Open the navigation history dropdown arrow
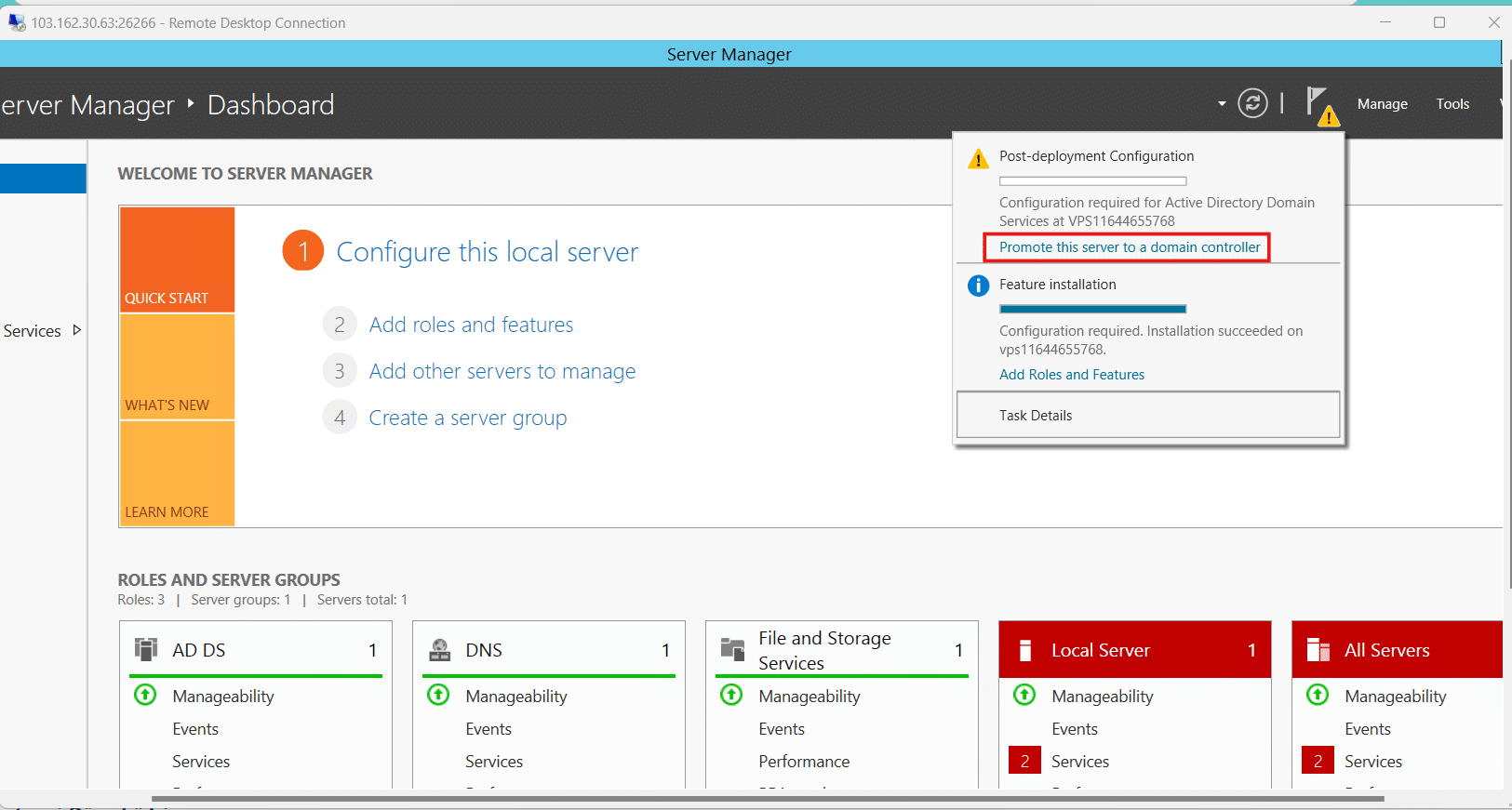The height and width of the screenshot is (810, 1512). [1222, 104]
